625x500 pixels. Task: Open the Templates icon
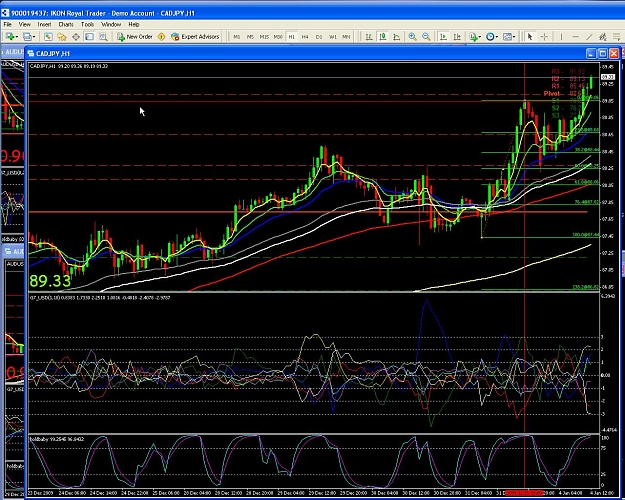[507, 37]
